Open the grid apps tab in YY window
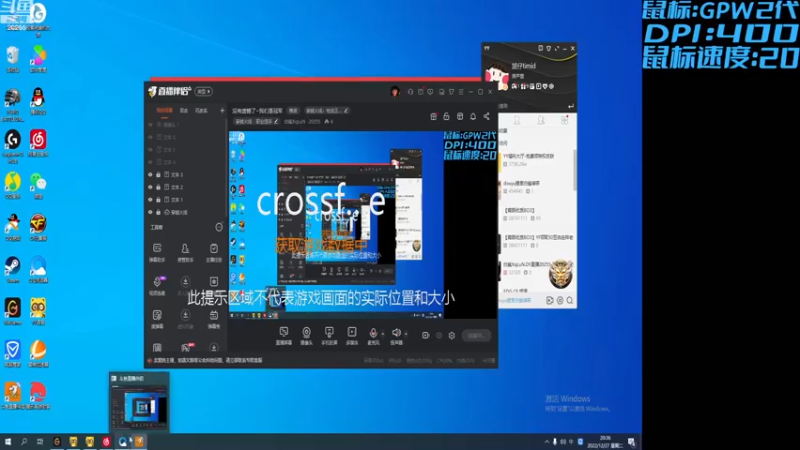This screenshot has height=450, width=800. 564,120
